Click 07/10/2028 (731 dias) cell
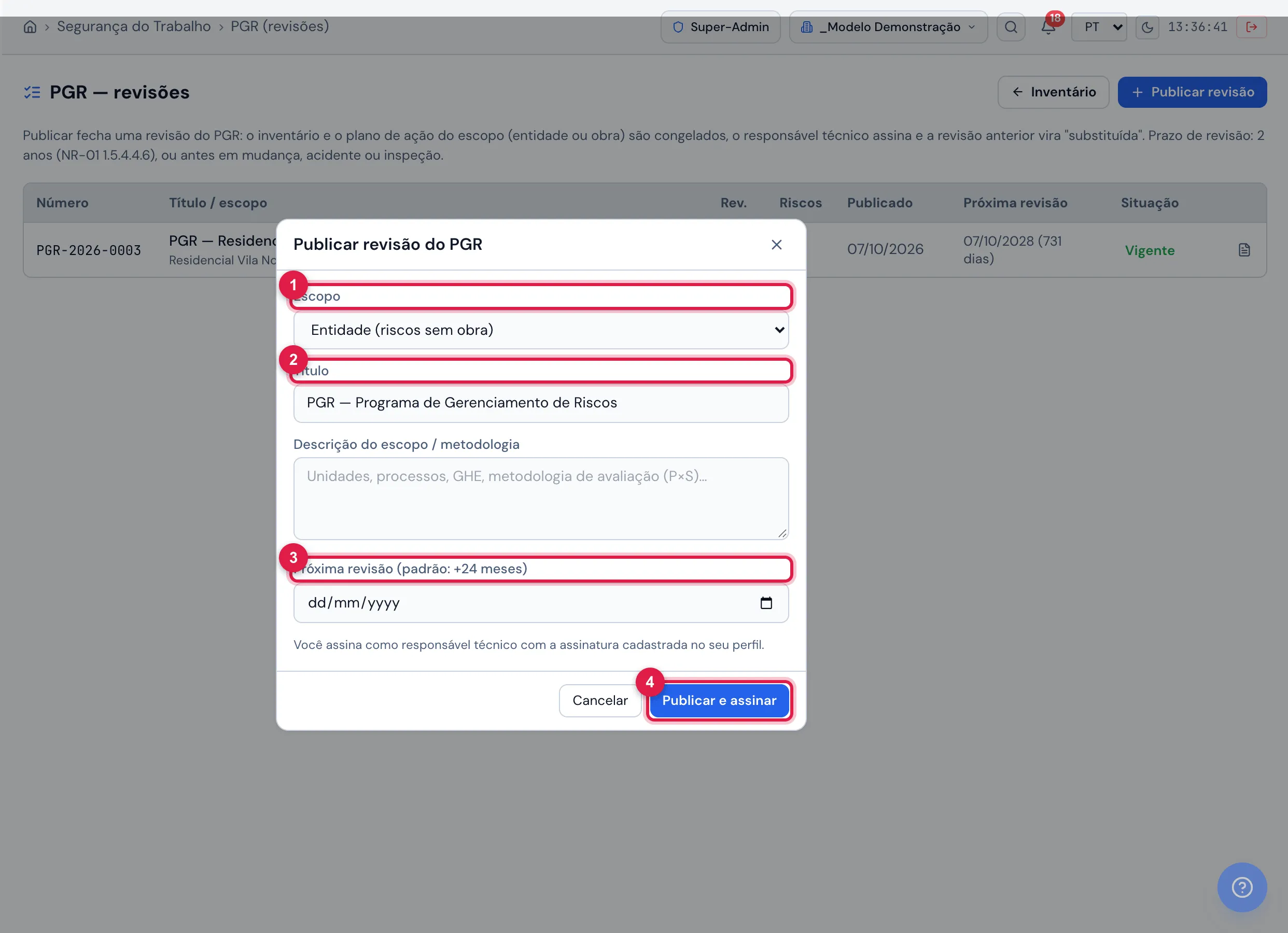 click(x=1012, y=250)
